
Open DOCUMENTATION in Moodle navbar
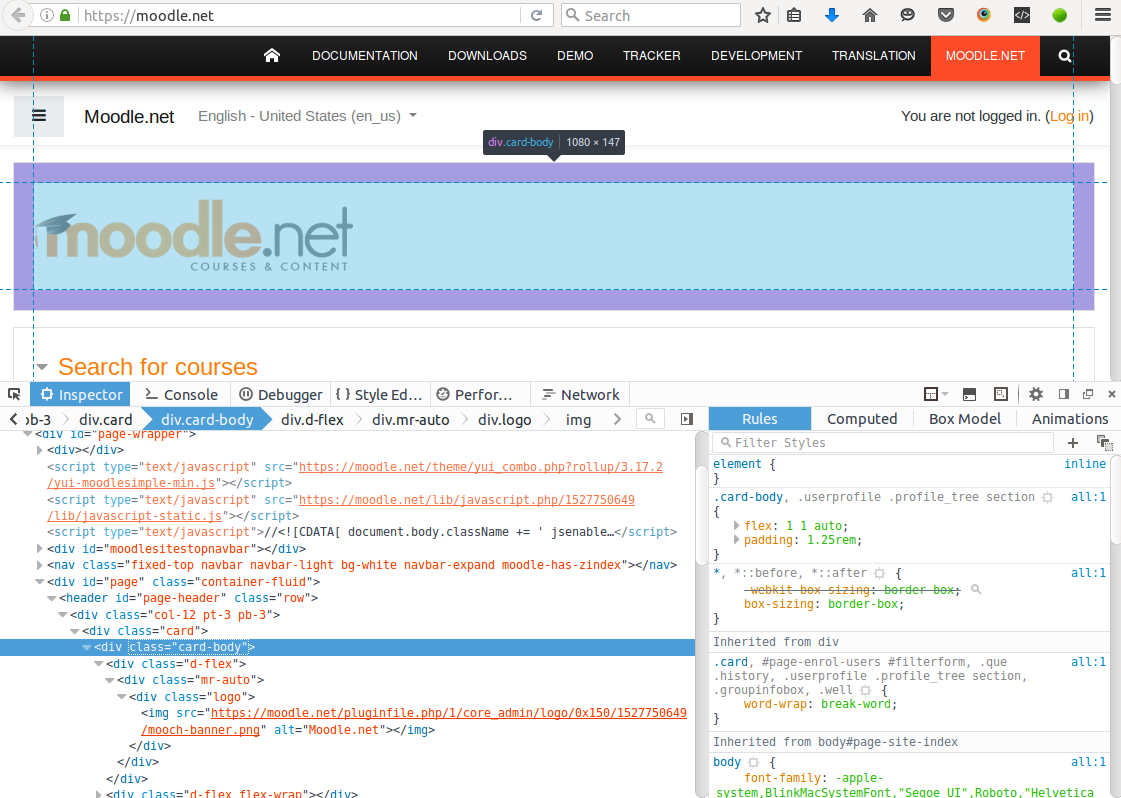(365, 56)
